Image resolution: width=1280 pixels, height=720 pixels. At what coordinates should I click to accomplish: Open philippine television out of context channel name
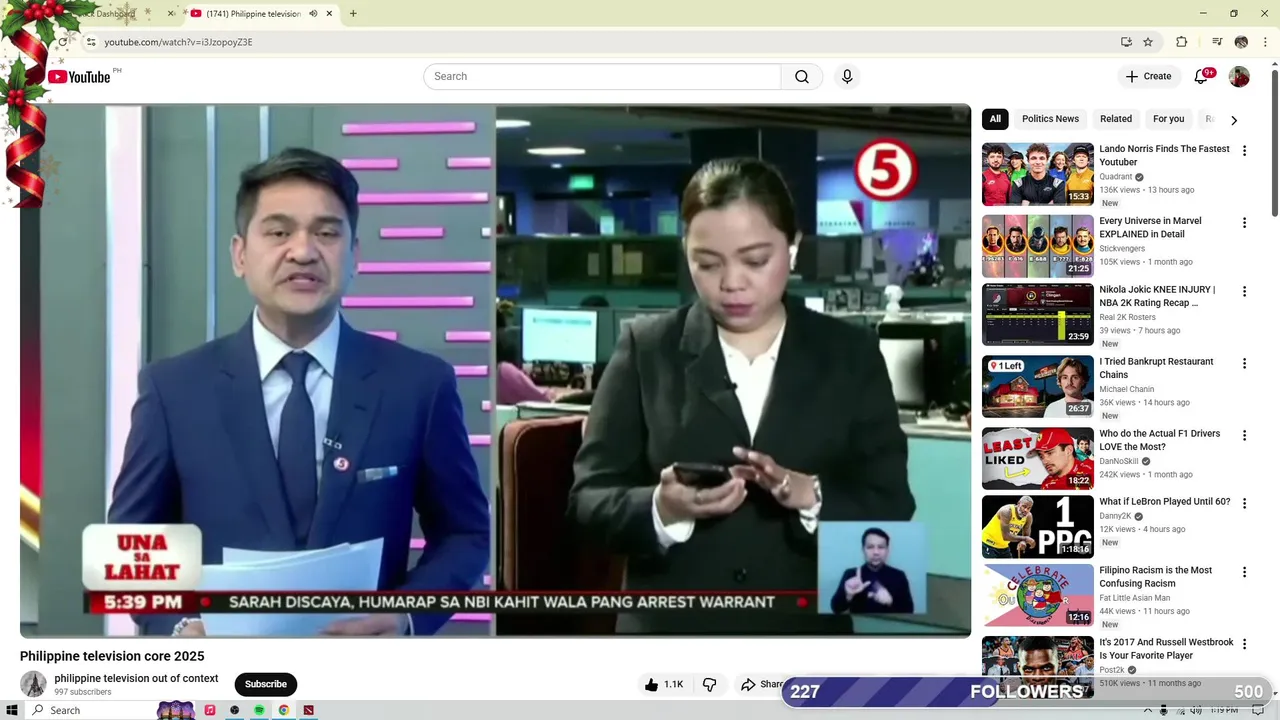click(136, 678)
